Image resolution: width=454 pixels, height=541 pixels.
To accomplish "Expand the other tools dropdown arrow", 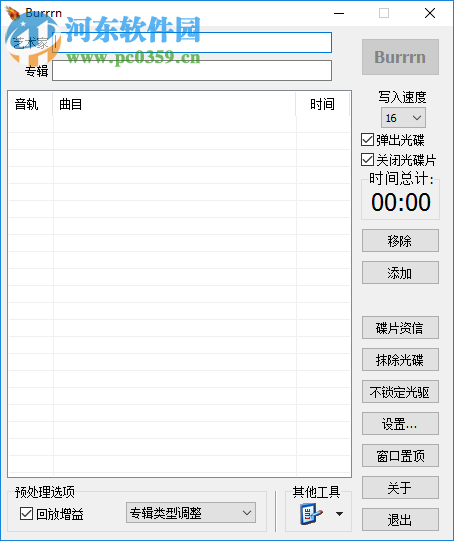I will tap(339, 514).
